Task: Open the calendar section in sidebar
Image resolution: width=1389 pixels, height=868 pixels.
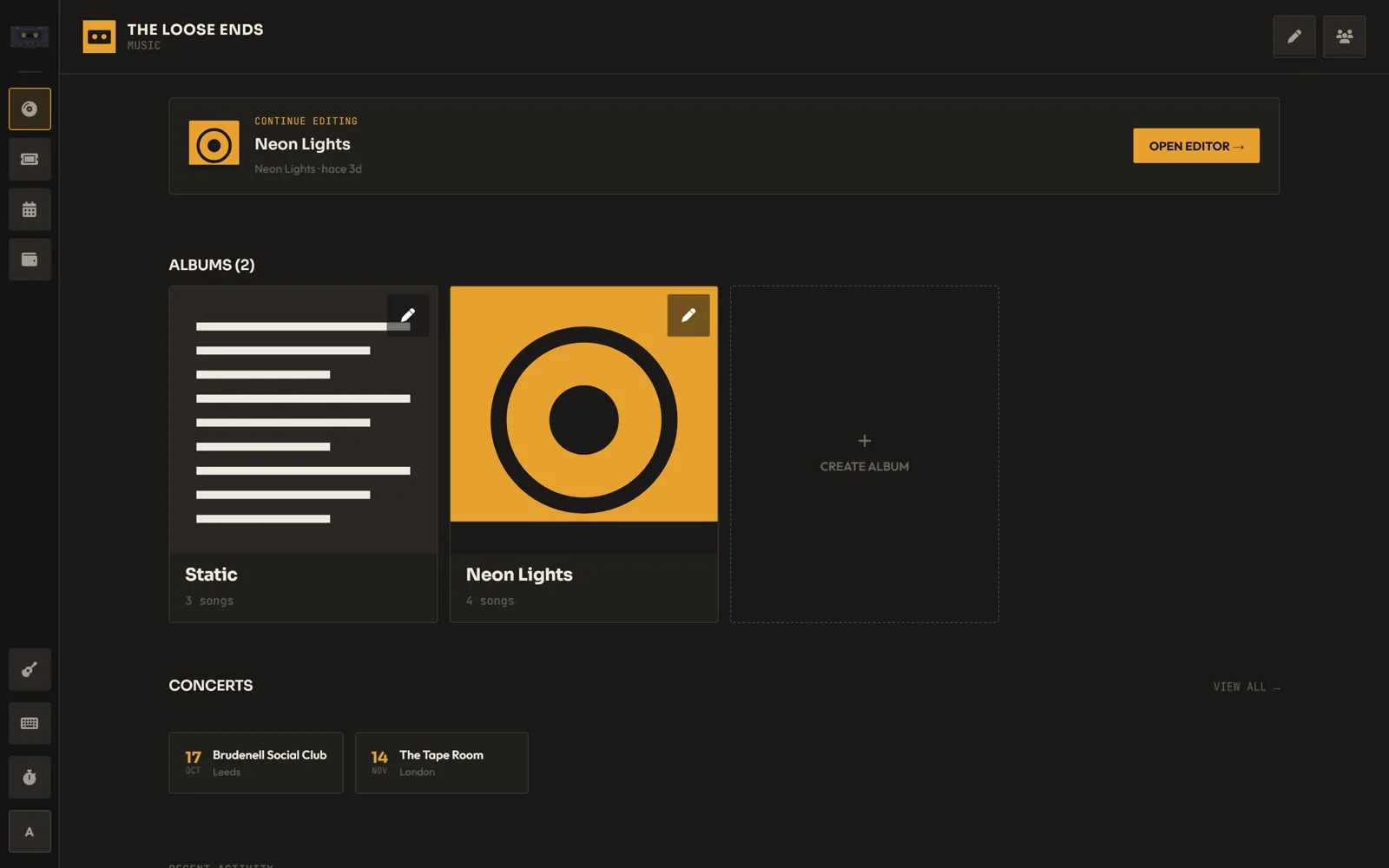Action: pyautogui.click(x=30, y=210)
